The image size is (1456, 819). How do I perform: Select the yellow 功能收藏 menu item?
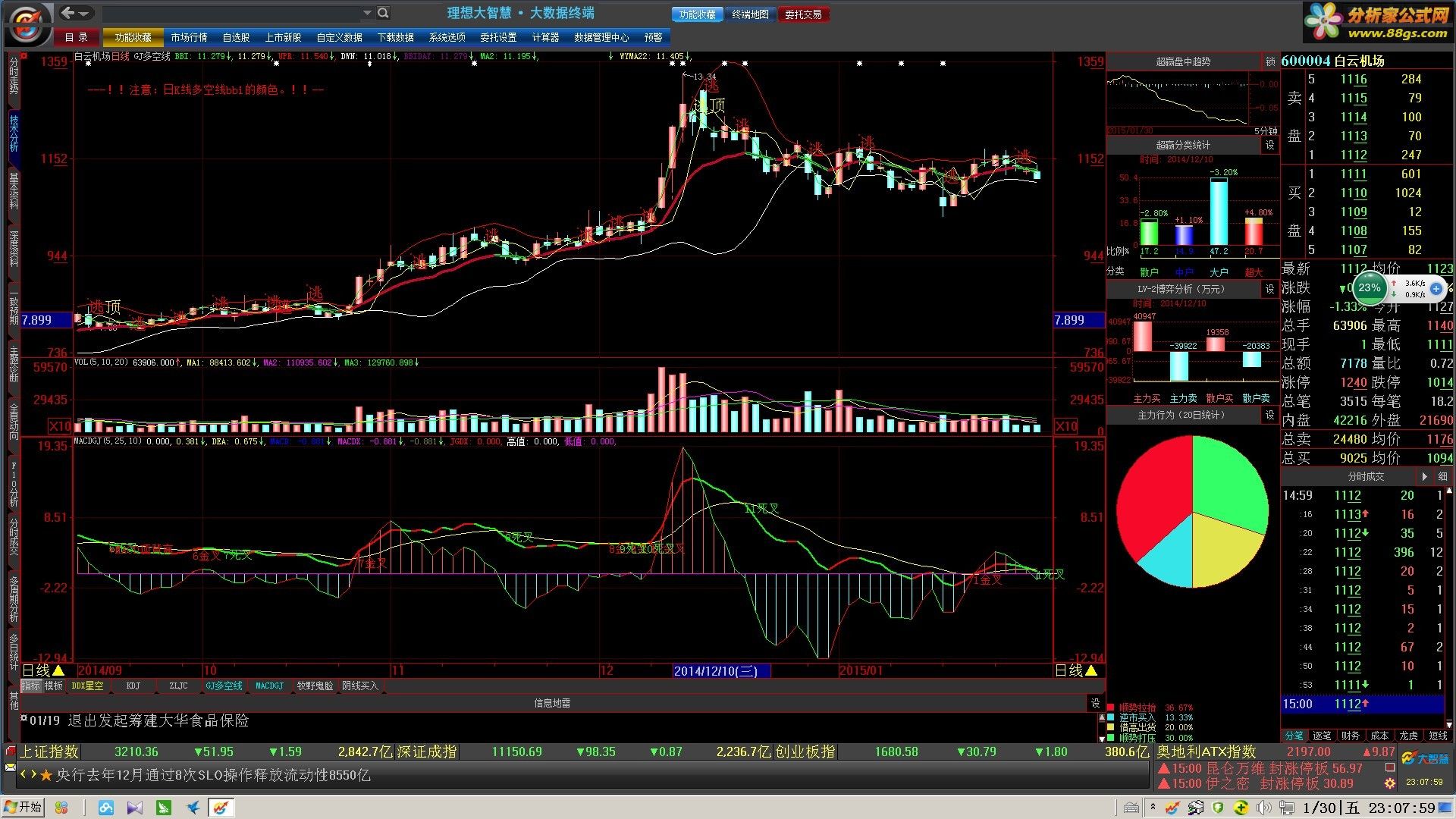tap(133, 37)
